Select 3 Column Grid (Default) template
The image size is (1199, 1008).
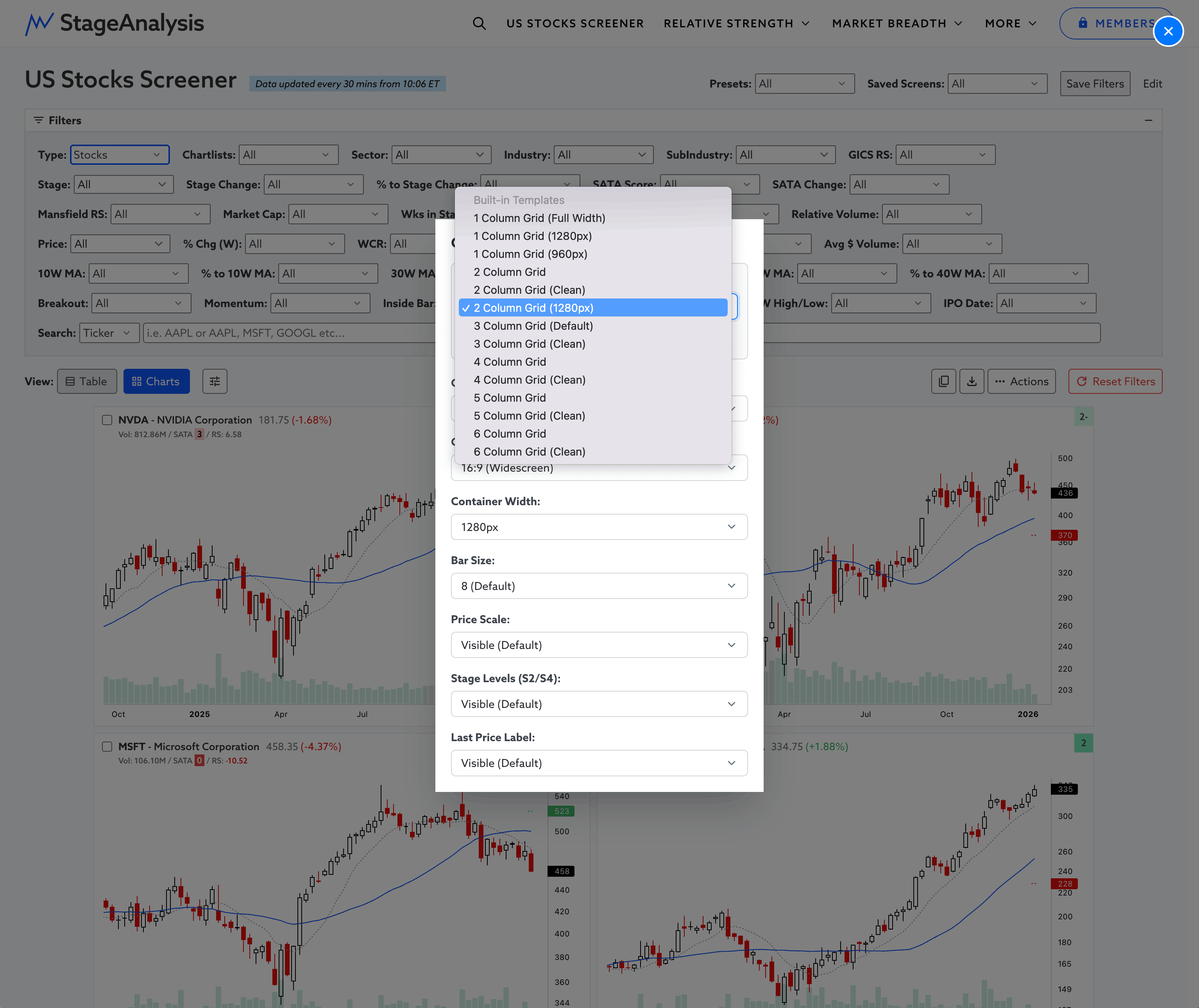click(x=533, y=326)
